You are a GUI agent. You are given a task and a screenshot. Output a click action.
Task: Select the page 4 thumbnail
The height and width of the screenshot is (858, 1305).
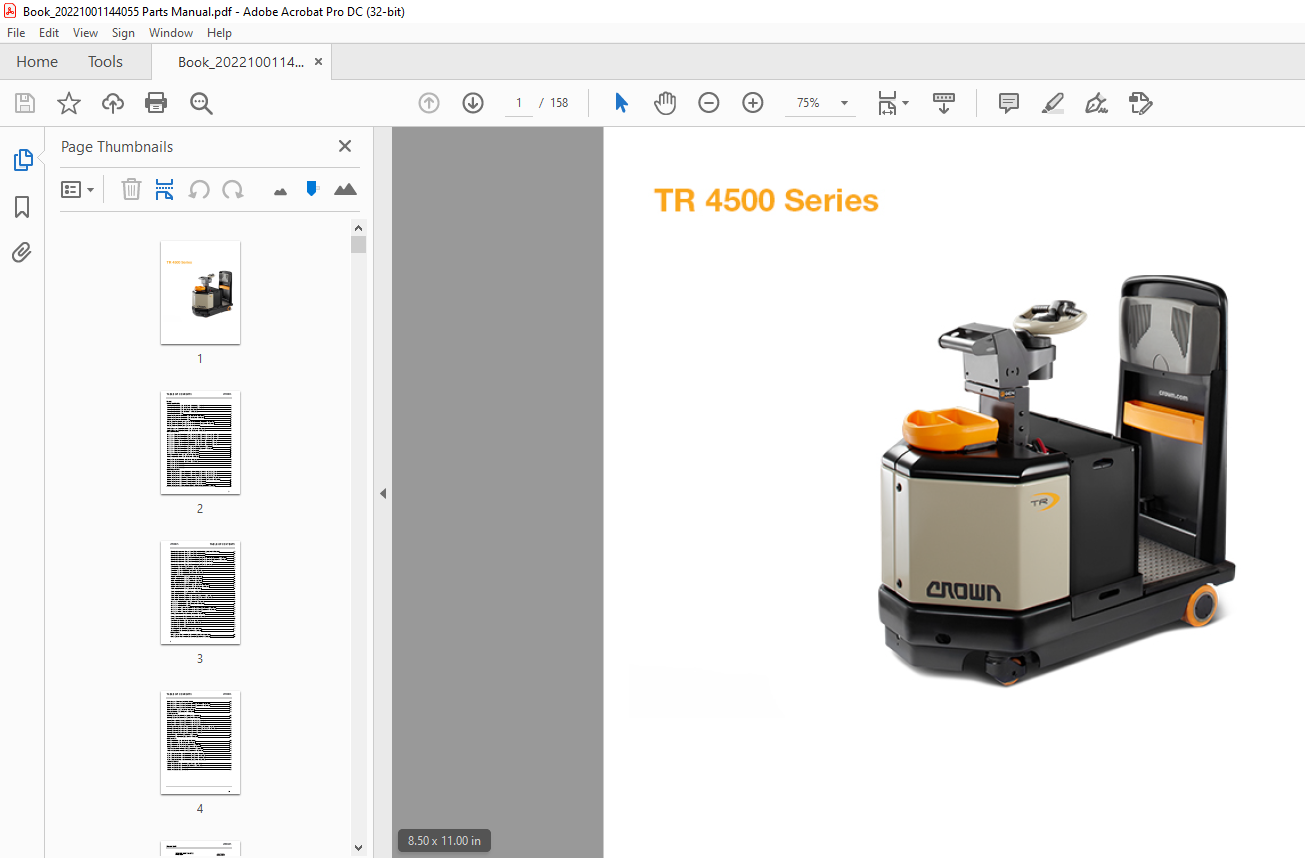[200, 742]
